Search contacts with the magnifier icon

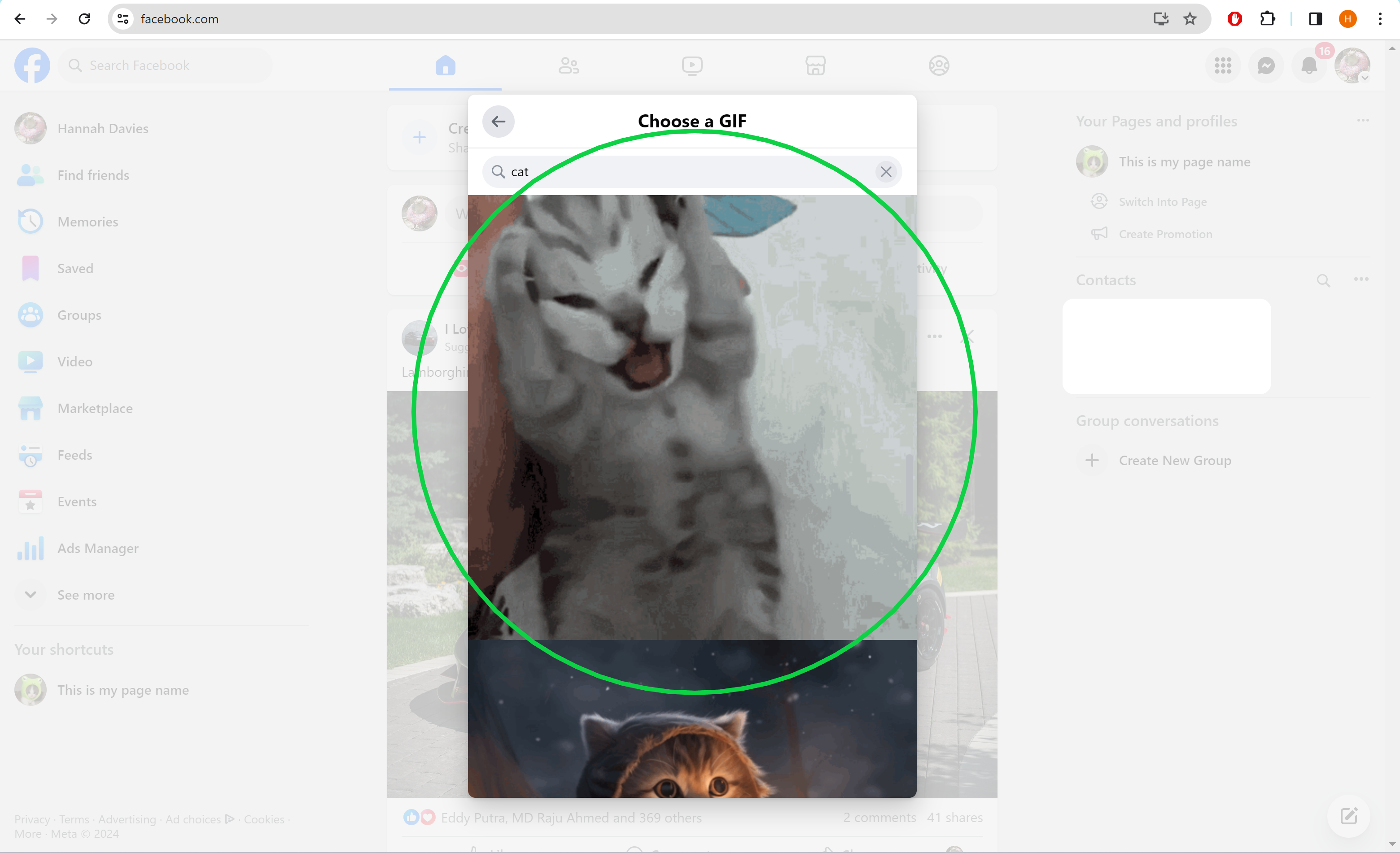click(1323, 280)
